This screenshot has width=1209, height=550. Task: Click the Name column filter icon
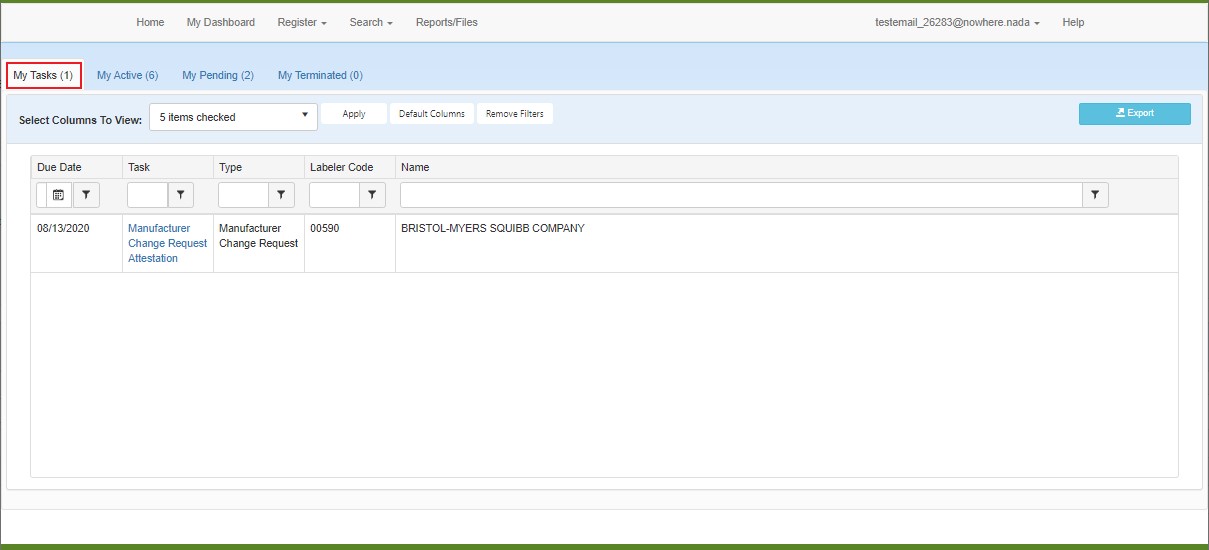[1096, 195]
